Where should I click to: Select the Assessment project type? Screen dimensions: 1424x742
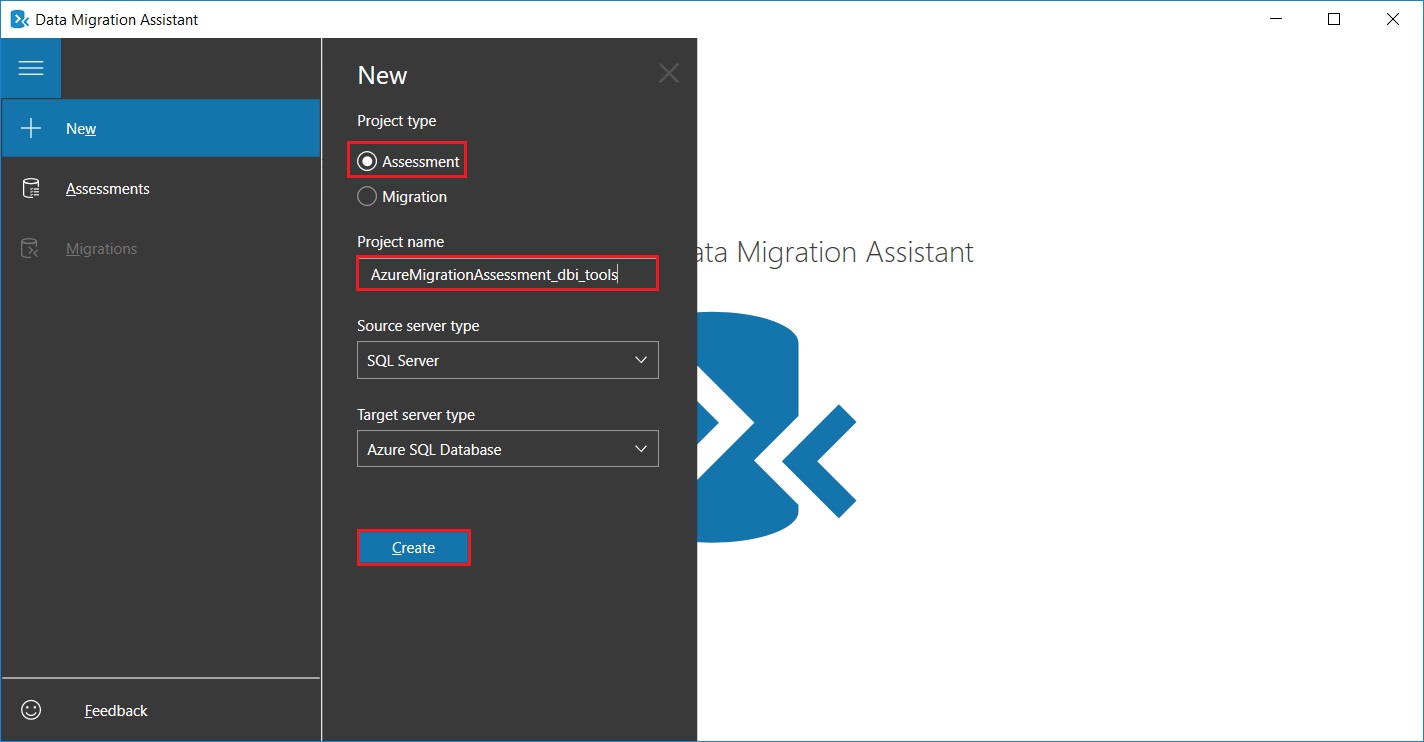tap(409, 161)
